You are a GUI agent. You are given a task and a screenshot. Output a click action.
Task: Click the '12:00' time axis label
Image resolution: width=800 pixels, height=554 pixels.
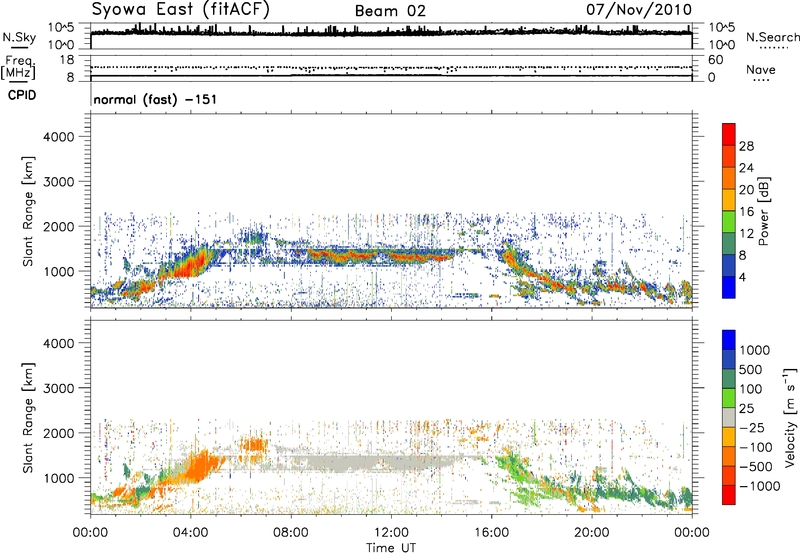(x=391, y=533)
